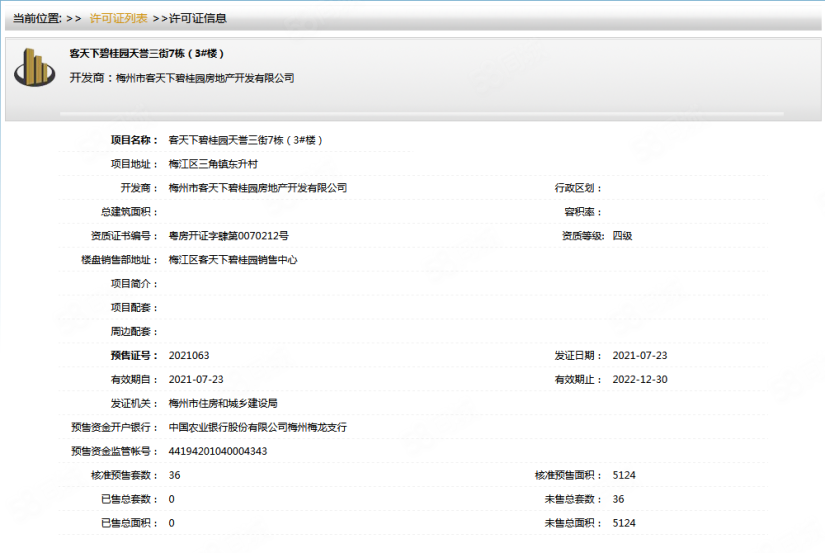Select the 项目名称 value text

(245, 140)
